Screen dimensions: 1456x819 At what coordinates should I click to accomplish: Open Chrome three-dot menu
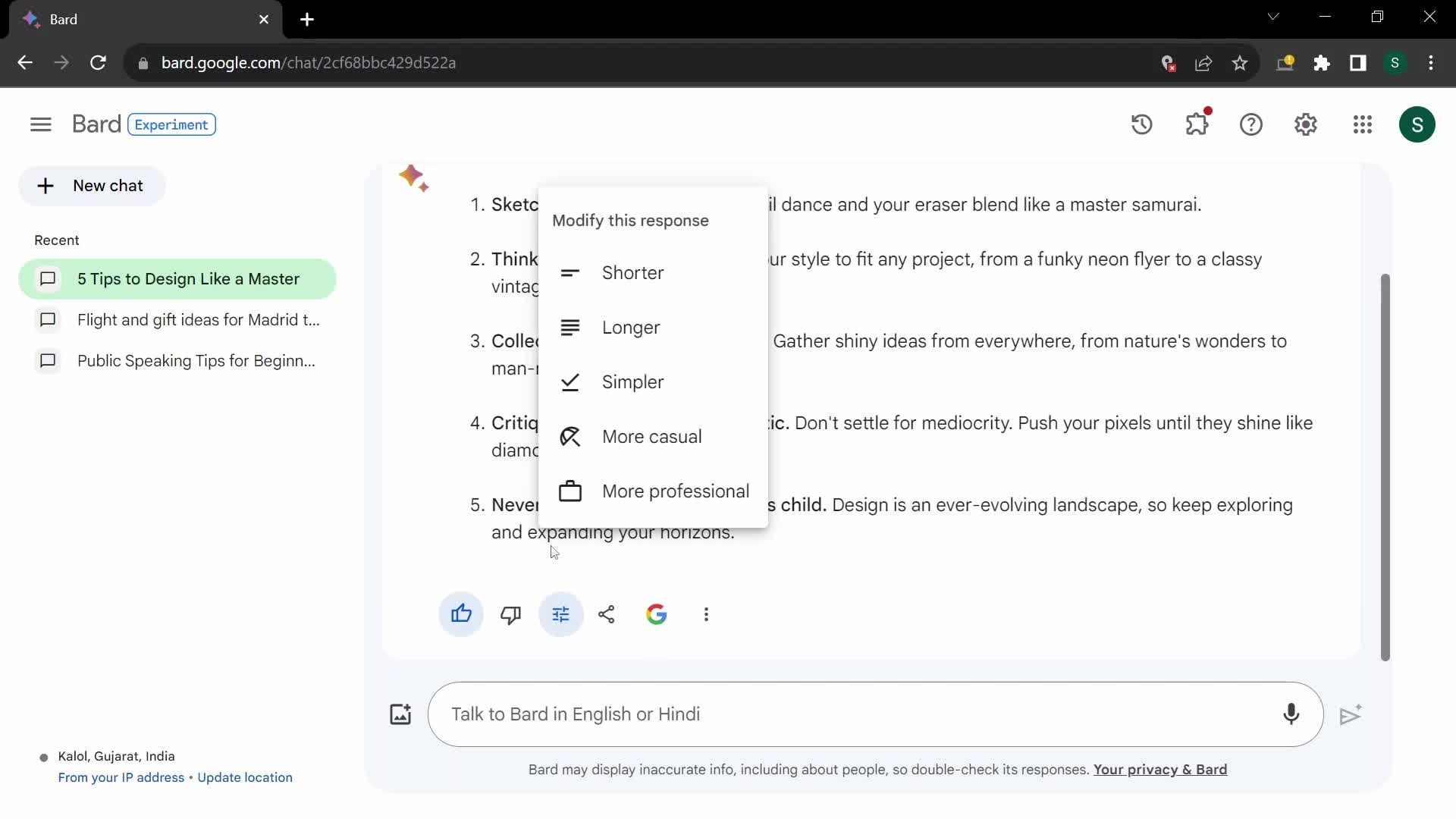coord(1431,63)
